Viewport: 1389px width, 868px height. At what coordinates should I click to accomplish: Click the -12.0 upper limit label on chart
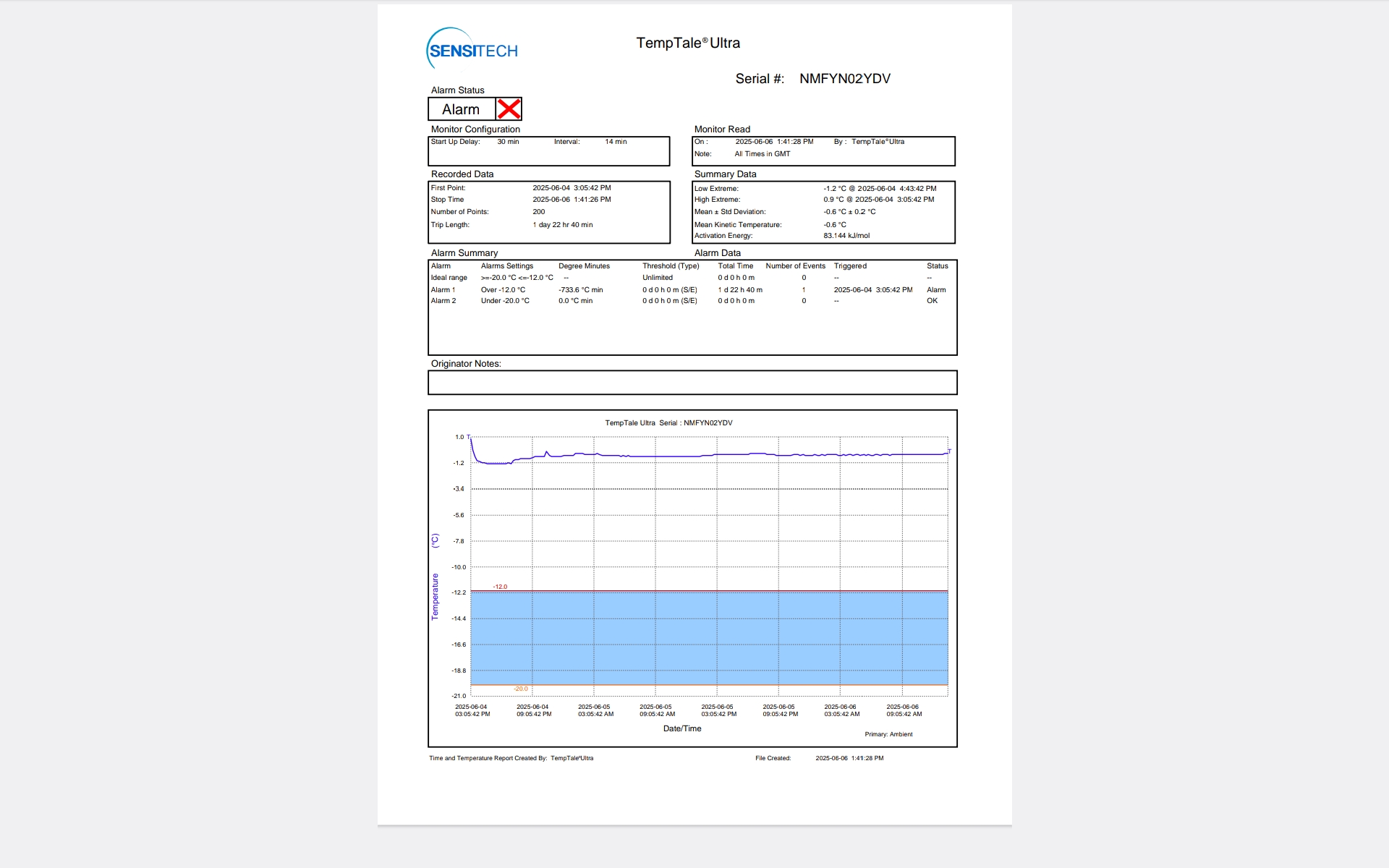pyautogui.click(x=500, y=587)
